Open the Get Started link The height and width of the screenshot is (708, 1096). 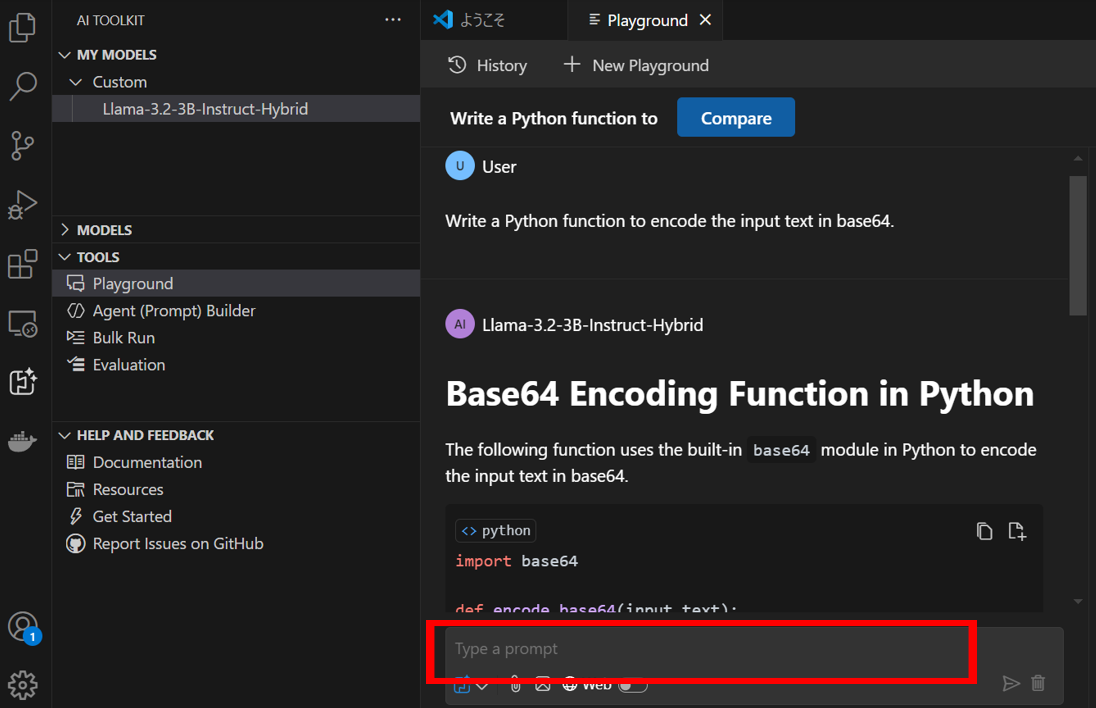(236, 516)
